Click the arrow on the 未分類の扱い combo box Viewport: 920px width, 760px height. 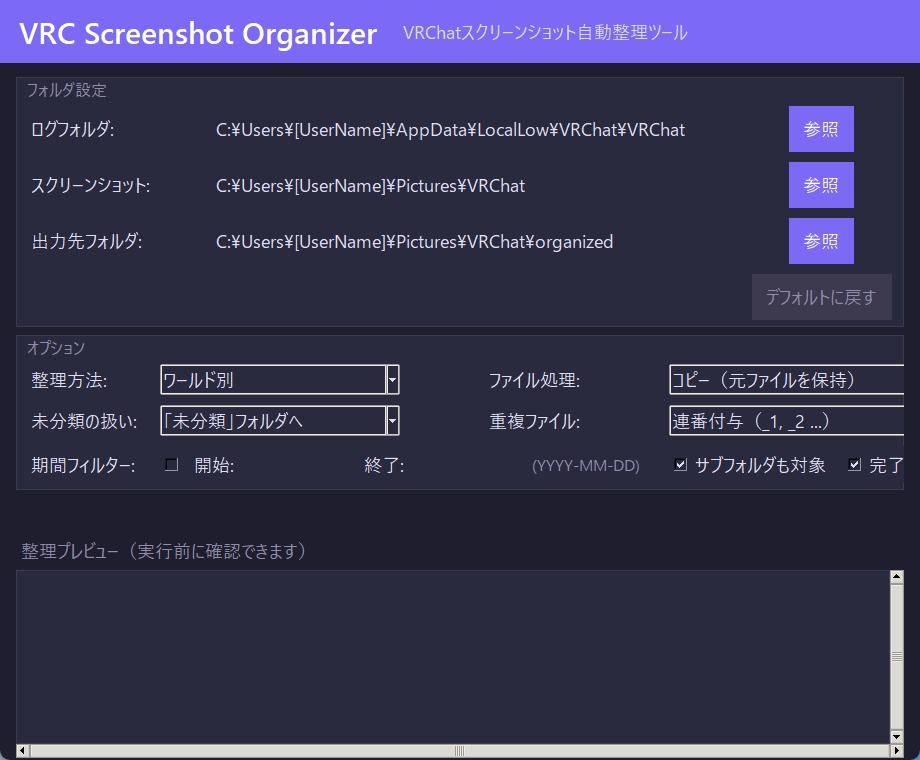[x=392, y=421]
